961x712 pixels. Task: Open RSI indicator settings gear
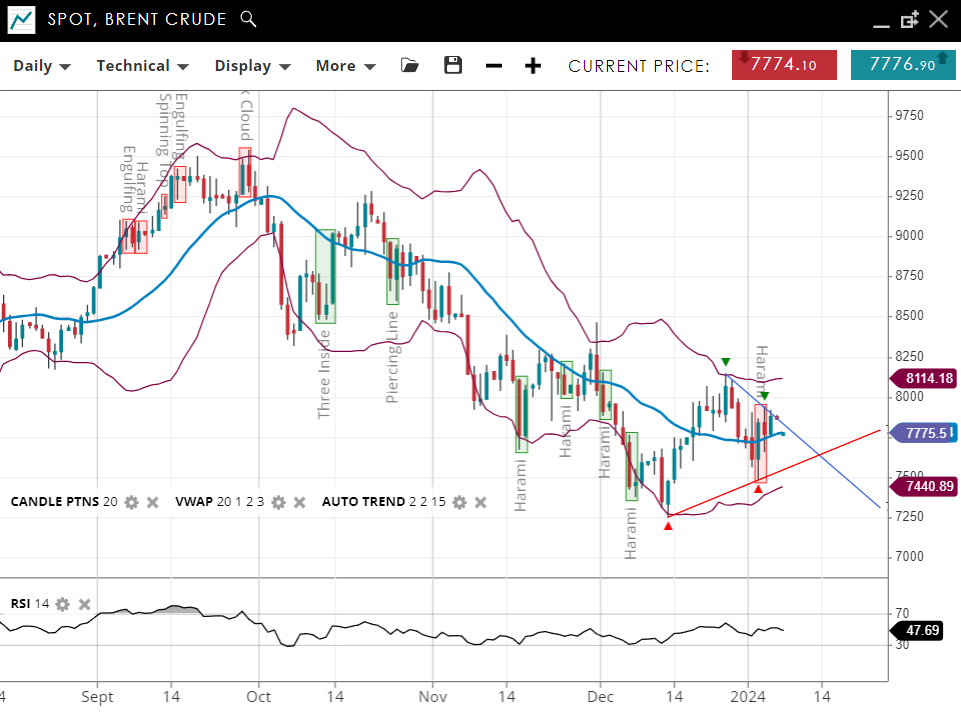point(62,604)
